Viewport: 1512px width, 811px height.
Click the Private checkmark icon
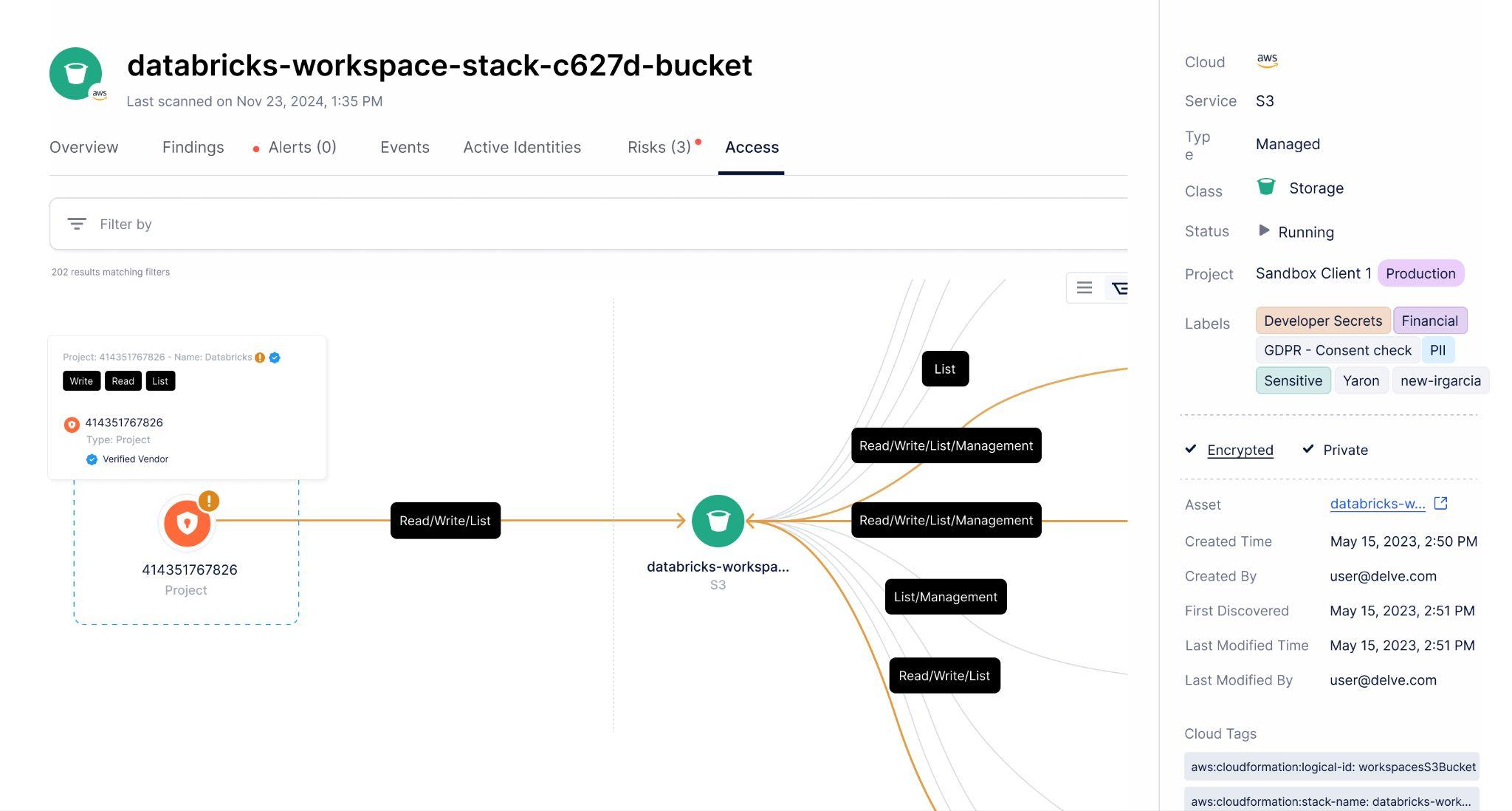point(1308,448)
